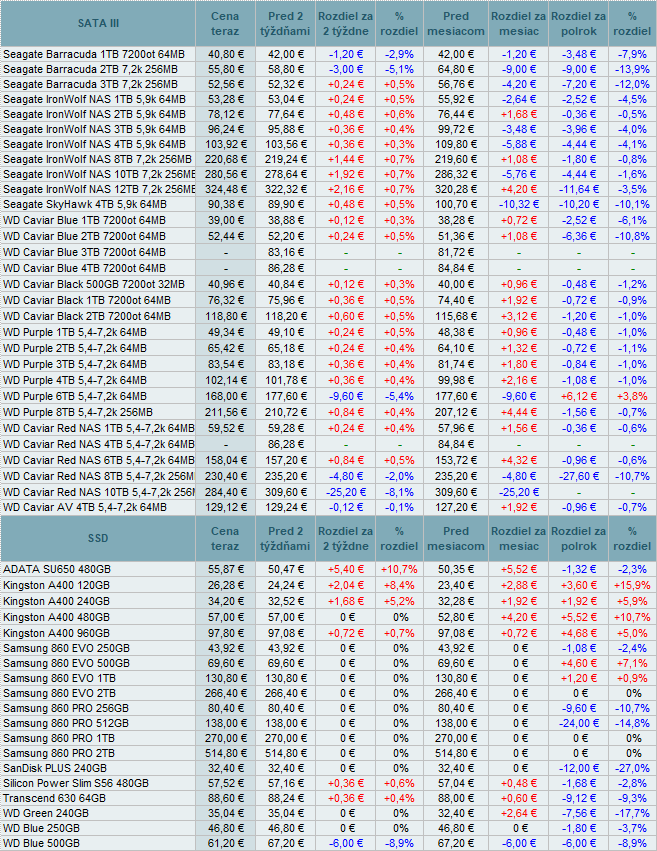Select WD Caviar Black 500GB 7200ot 32MB
This screenshot has width=657, height=851.
click(x=94, y=284)
